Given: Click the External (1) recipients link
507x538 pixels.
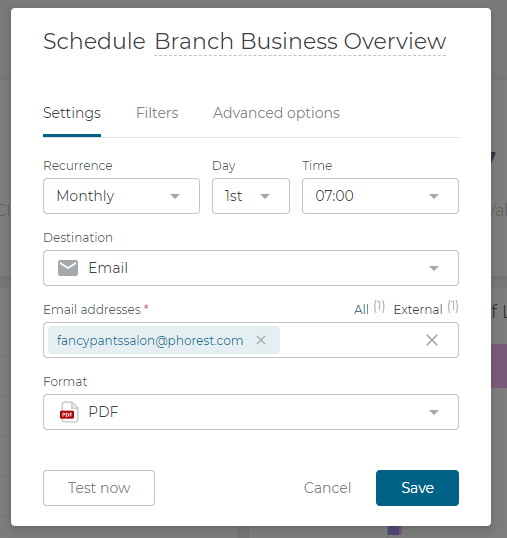Looking at the screenshot, I should (x=426, y=308).
